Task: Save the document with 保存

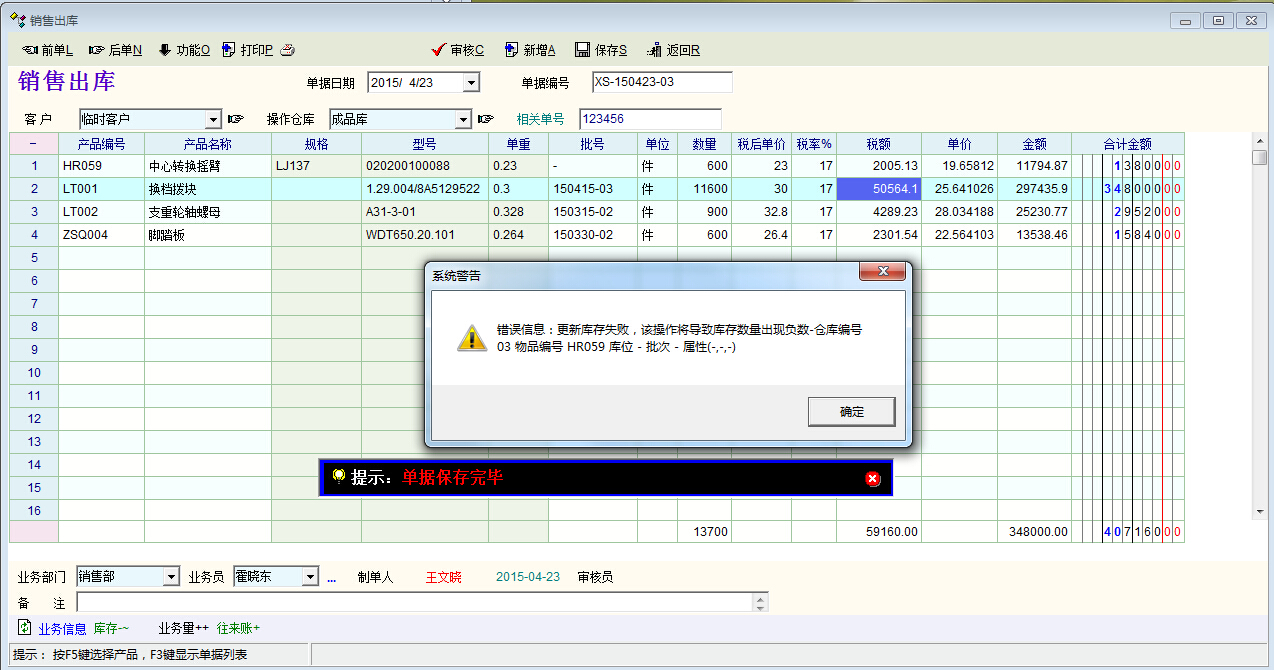Action: 601,50
